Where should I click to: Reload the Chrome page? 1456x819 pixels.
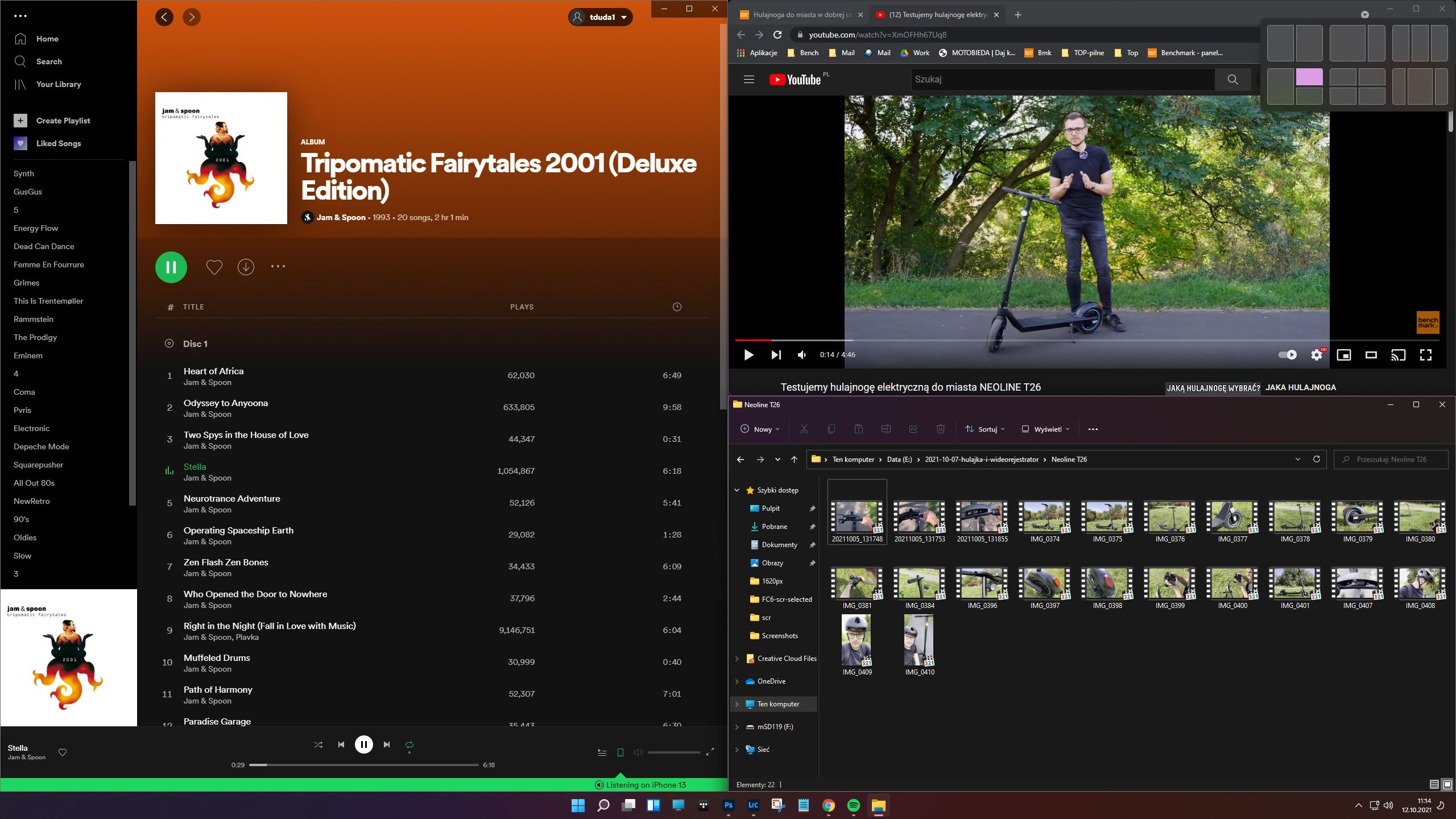pyautogui.click(x=777, y=35)
